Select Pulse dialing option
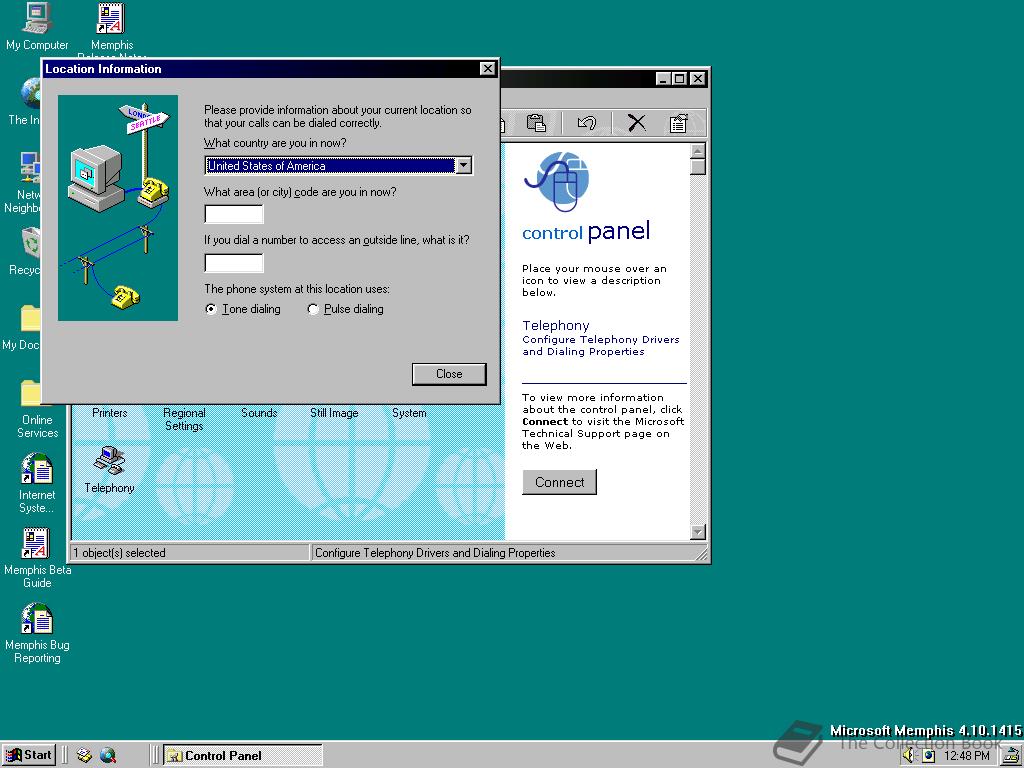The width and height of the screenshot is (1024, 768). pos(345,309)
